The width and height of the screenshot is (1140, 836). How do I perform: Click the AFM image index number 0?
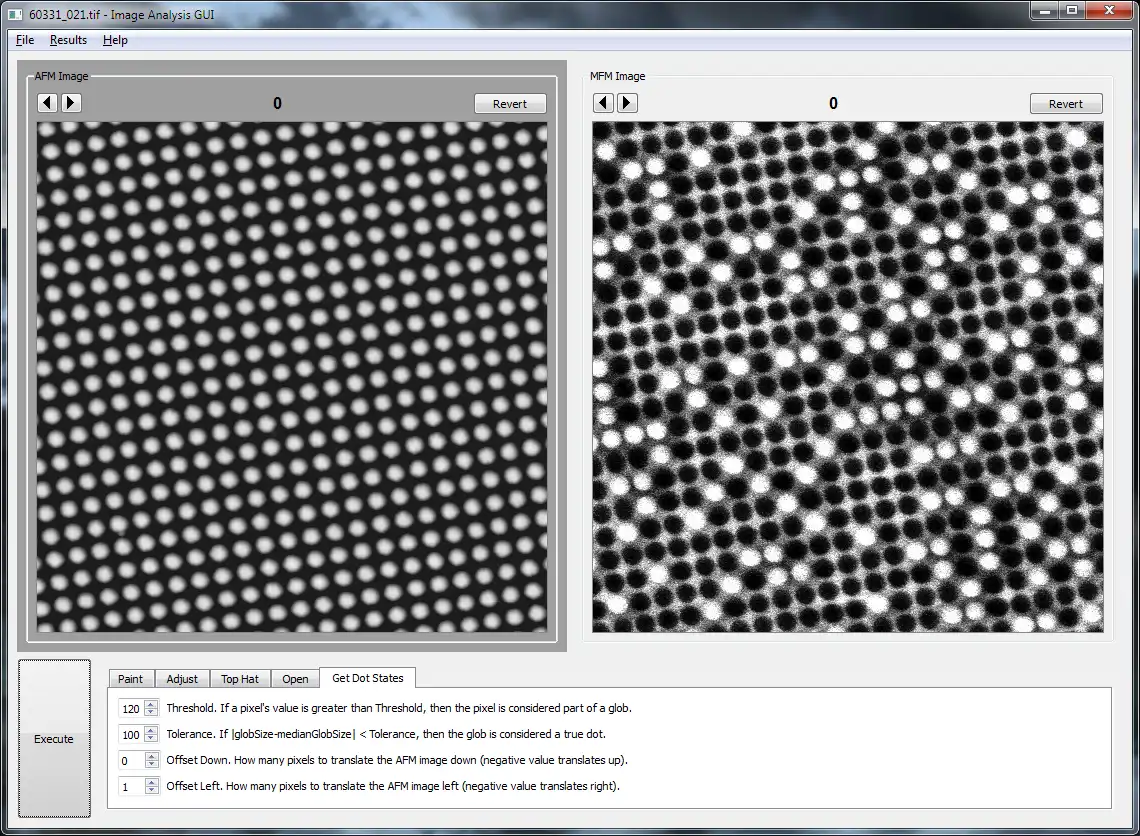tap(277, 103)
